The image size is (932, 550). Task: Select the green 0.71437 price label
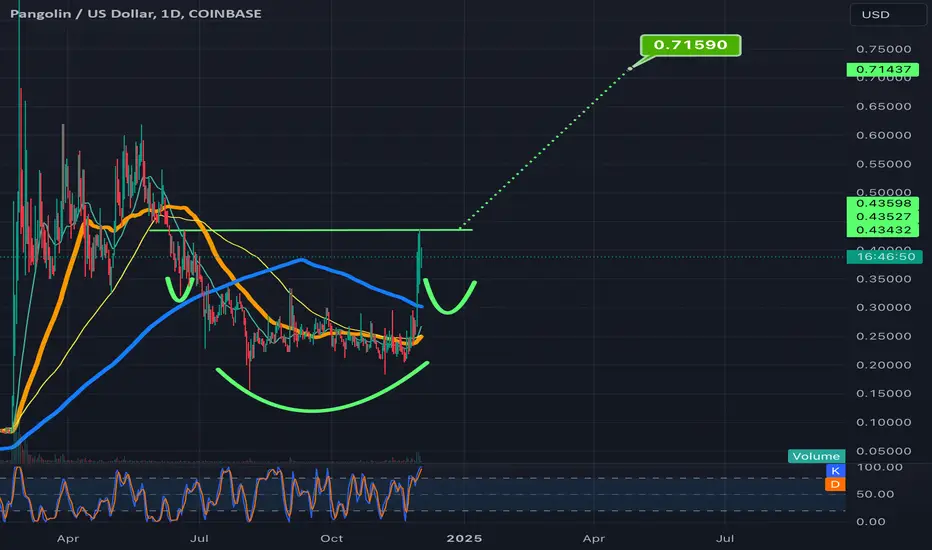click(883, 70)
